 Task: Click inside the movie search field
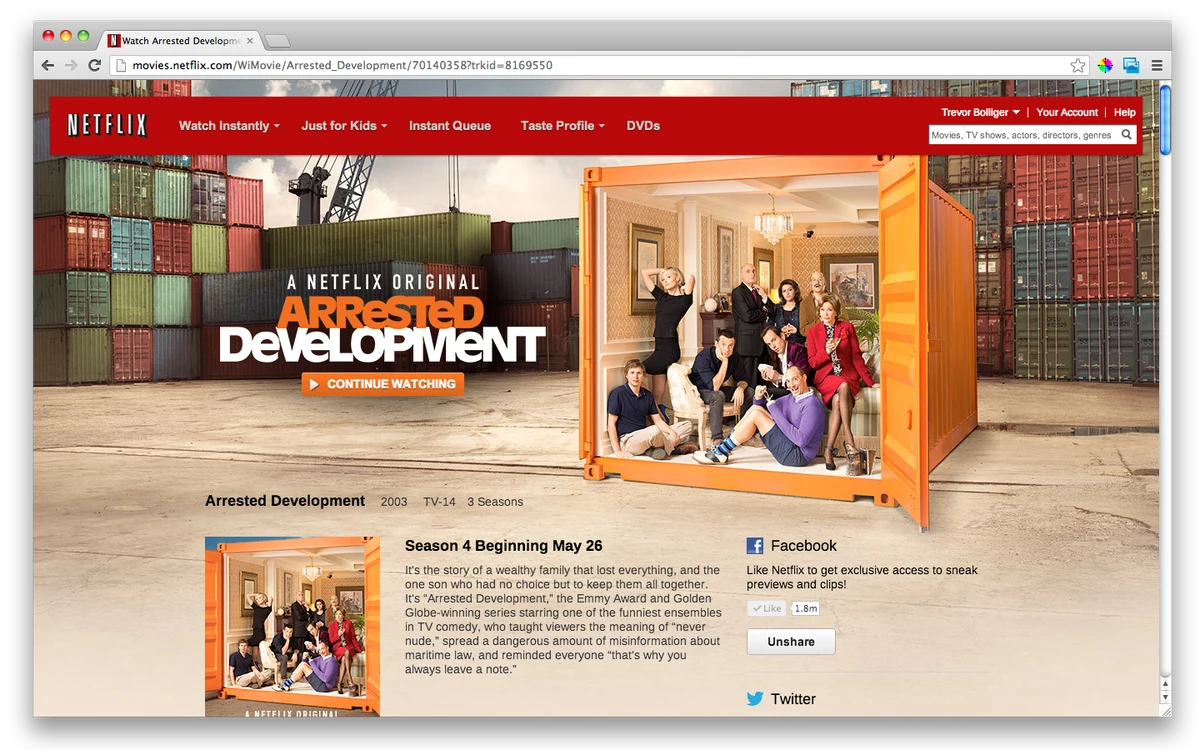pos(1020,134)
